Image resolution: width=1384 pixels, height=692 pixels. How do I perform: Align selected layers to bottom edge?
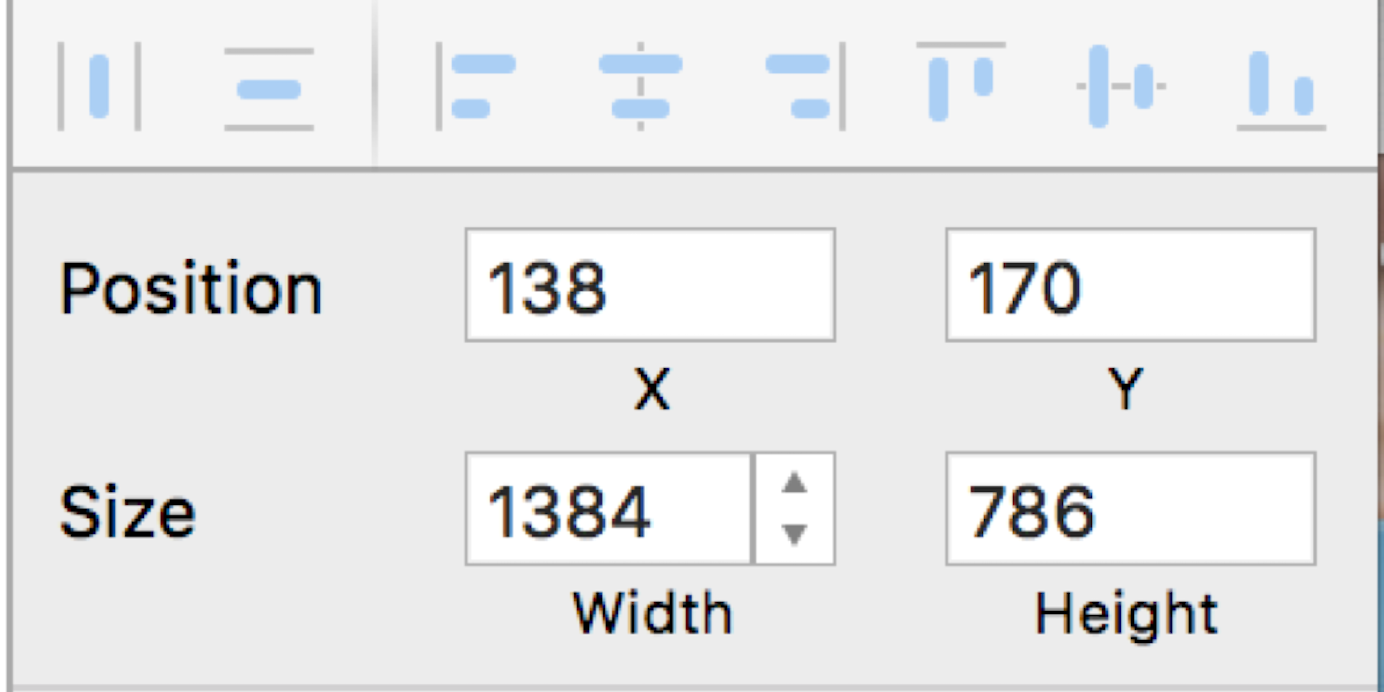point(1281,90)
